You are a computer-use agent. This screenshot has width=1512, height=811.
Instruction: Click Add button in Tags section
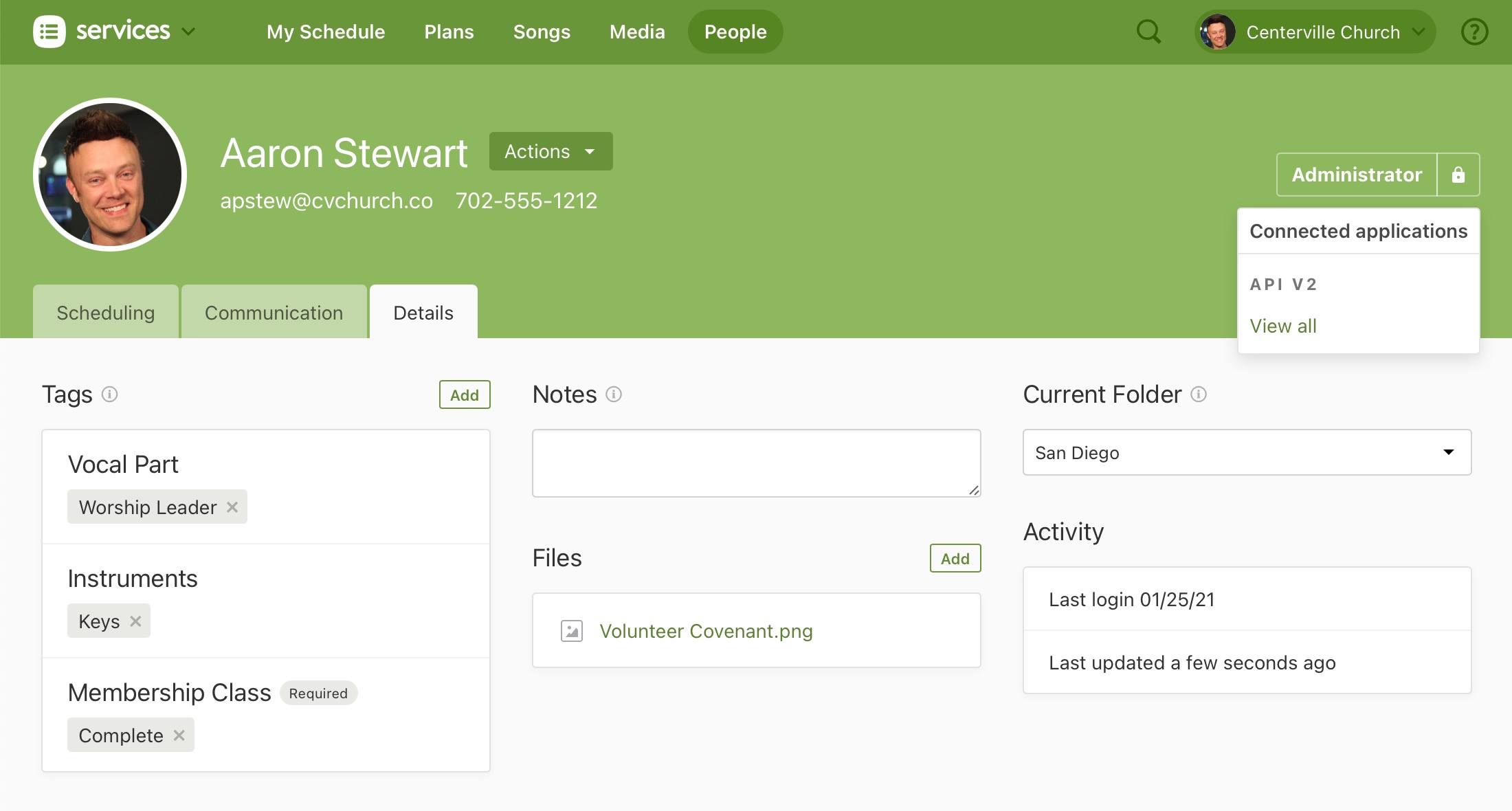[465, 395]
